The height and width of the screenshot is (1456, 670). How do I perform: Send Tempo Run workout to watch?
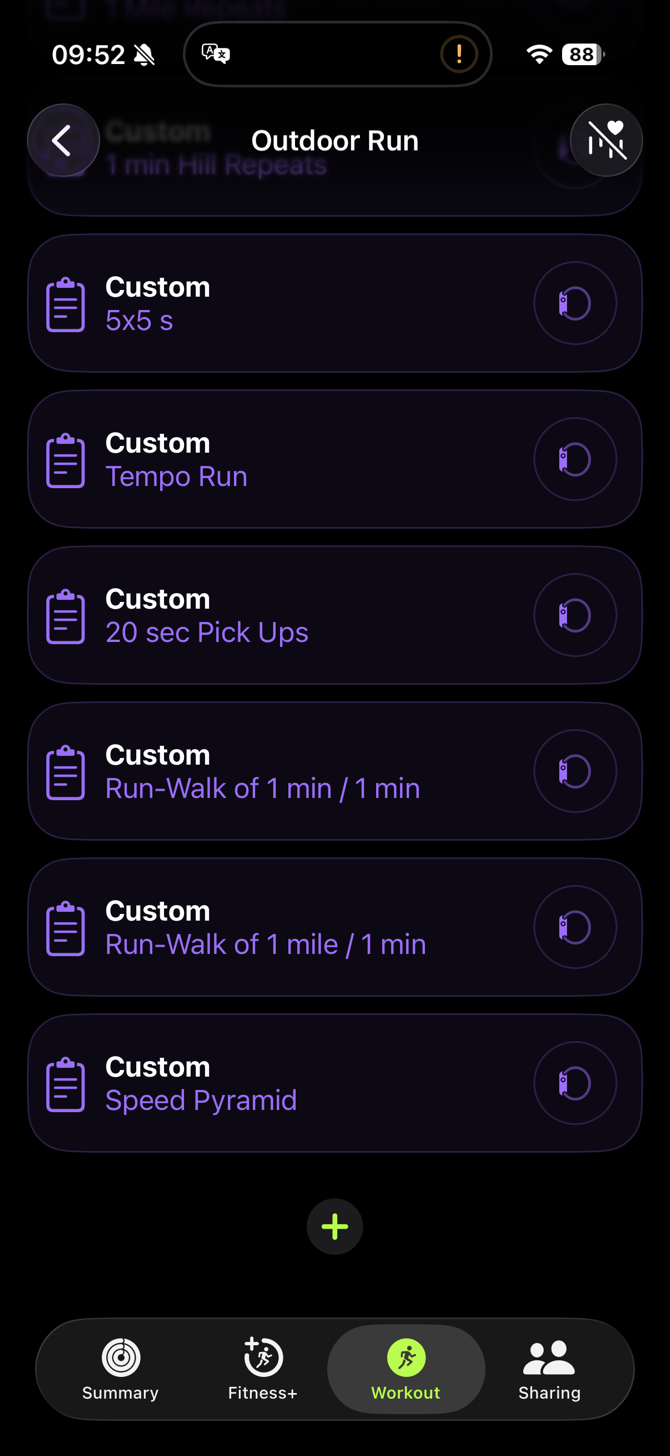575,459
